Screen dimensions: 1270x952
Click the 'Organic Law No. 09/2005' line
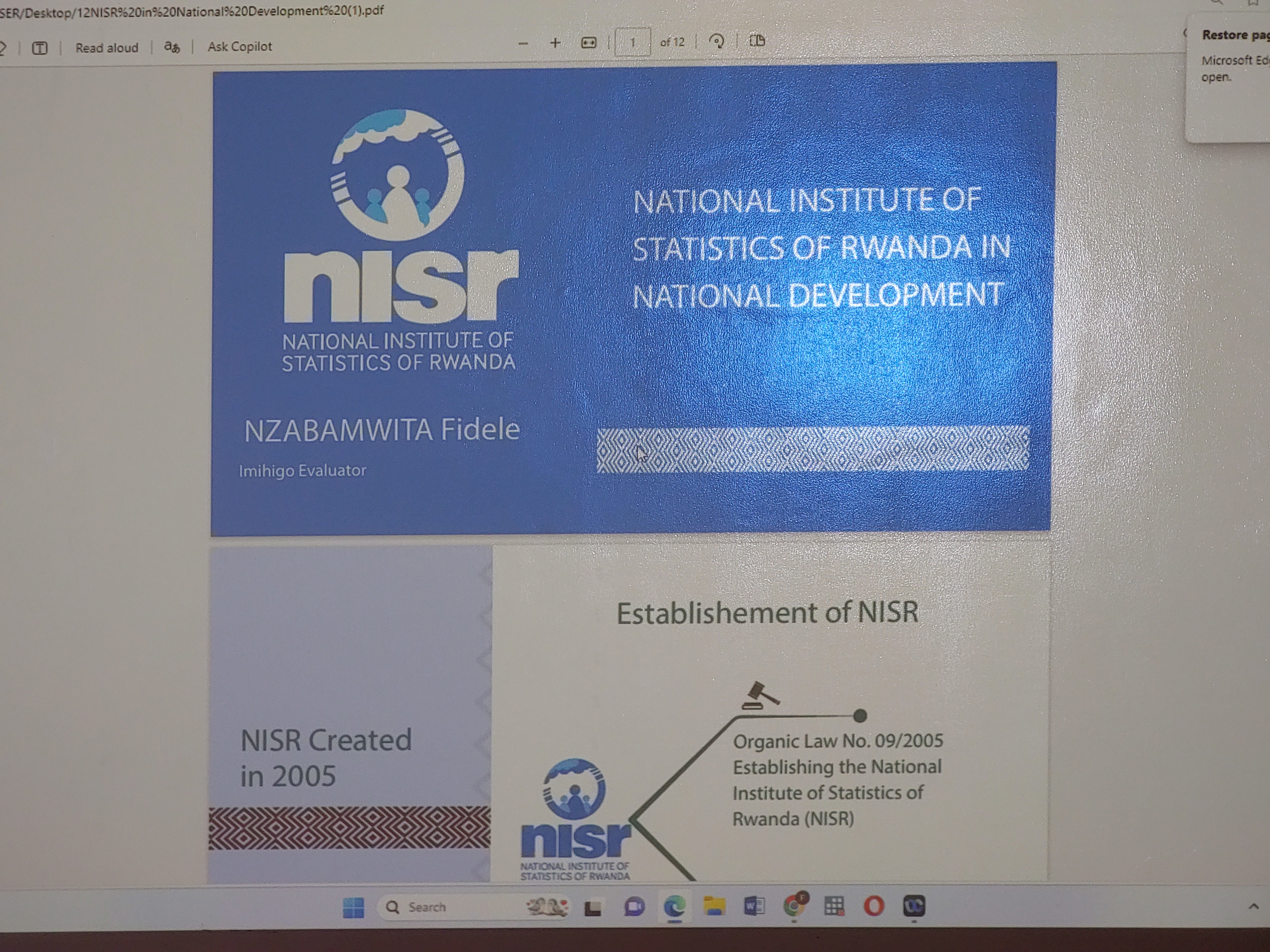pos(838,741)
